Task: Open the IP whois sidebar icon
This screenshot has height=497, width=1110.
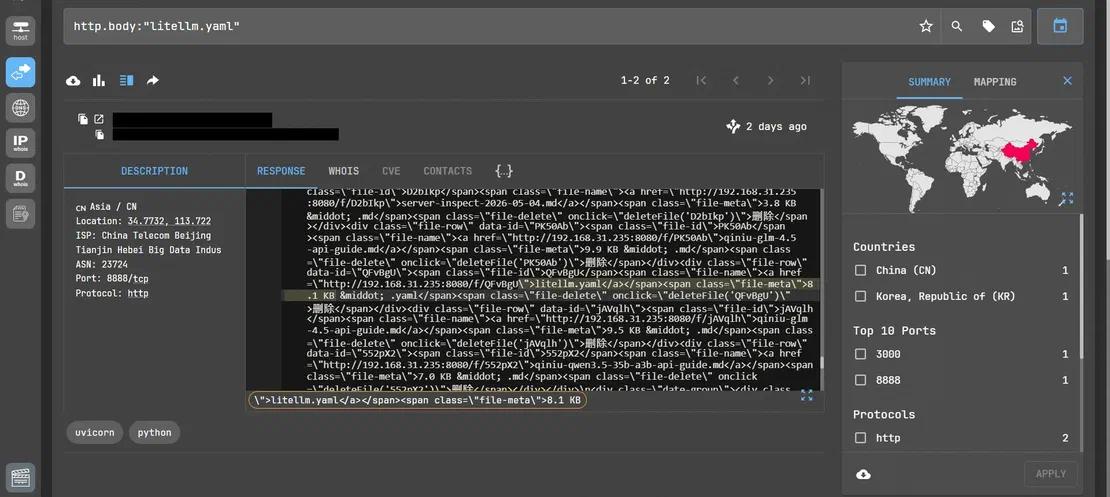Action: point(21,143)
